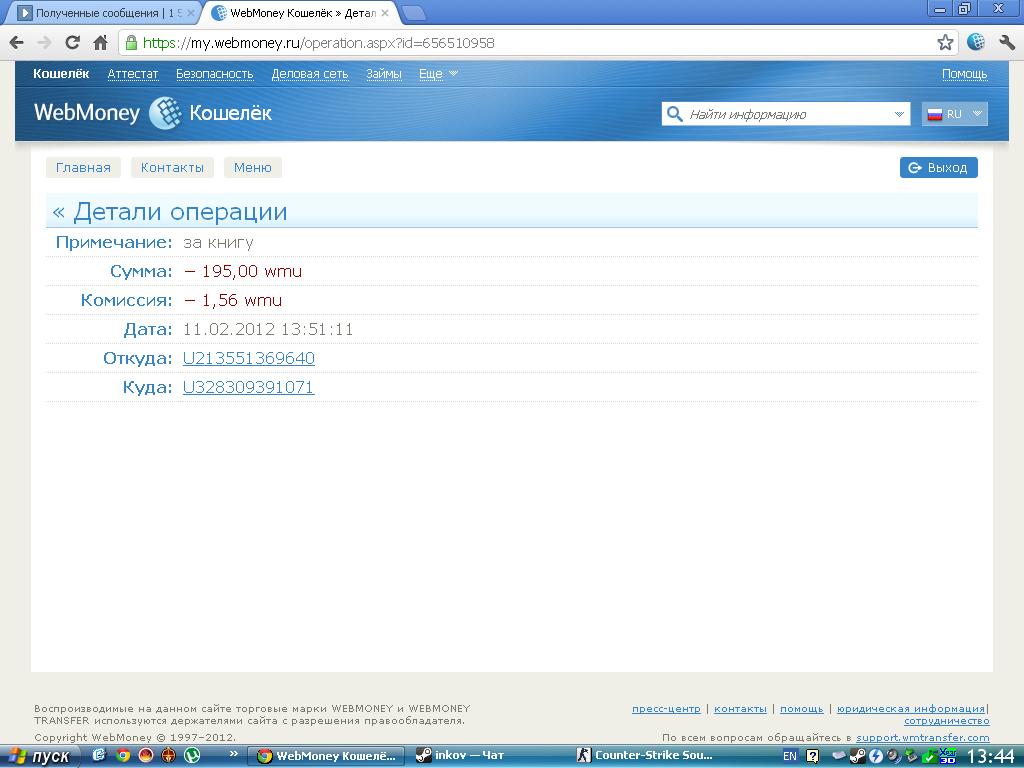Open the WebMoney extension globe icon
The image size is (1024, 768).
coord(976,42)
